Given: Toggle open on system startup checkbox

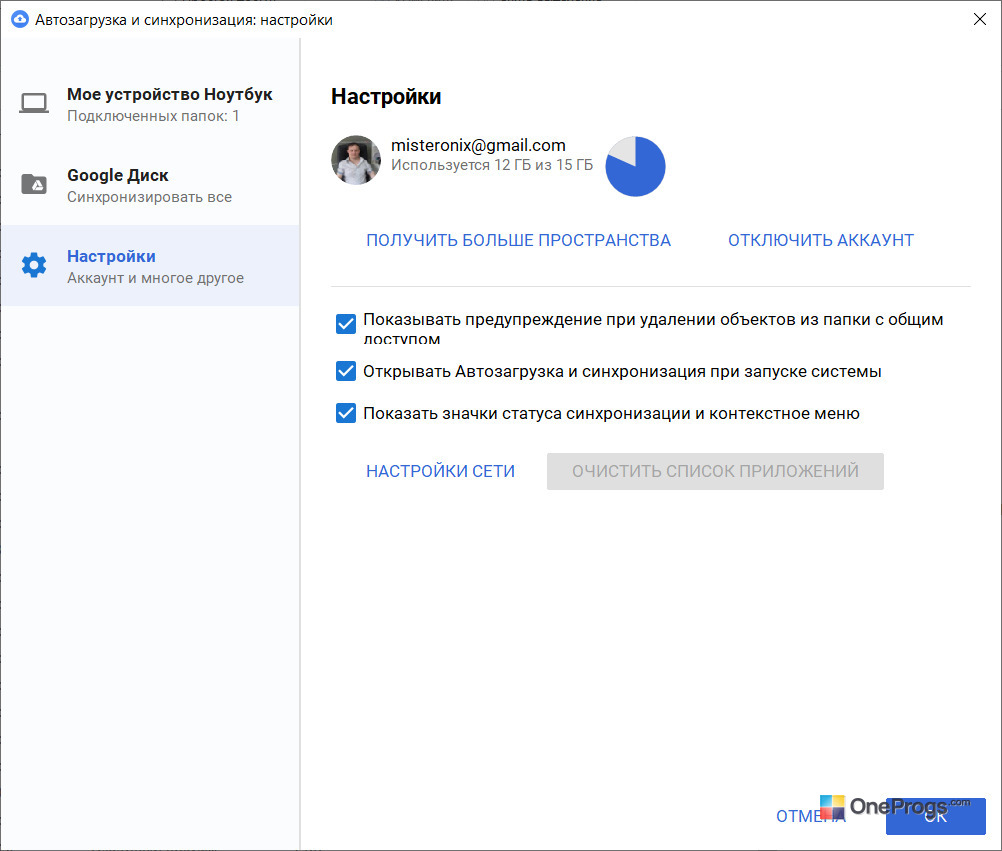Looking at the screenshot, I should (x=346, y=371).
